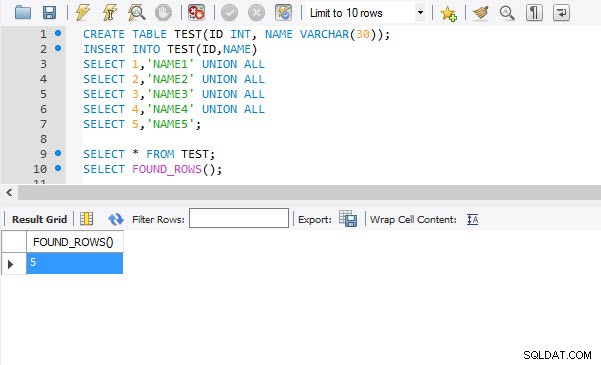
Task: Click the editor scrollbar left arrow
Action: tap(9, 192)
